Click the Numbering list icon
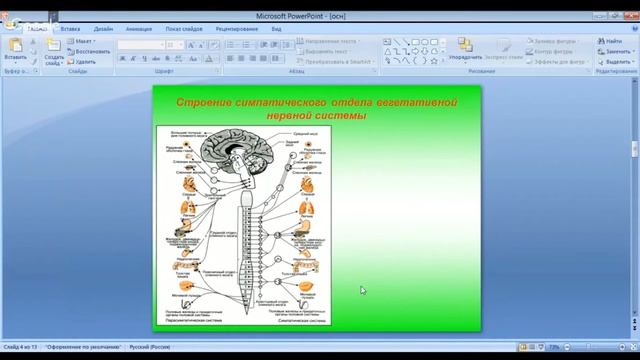The width and height of the screenshot is (640, 360). pos(247,45)
